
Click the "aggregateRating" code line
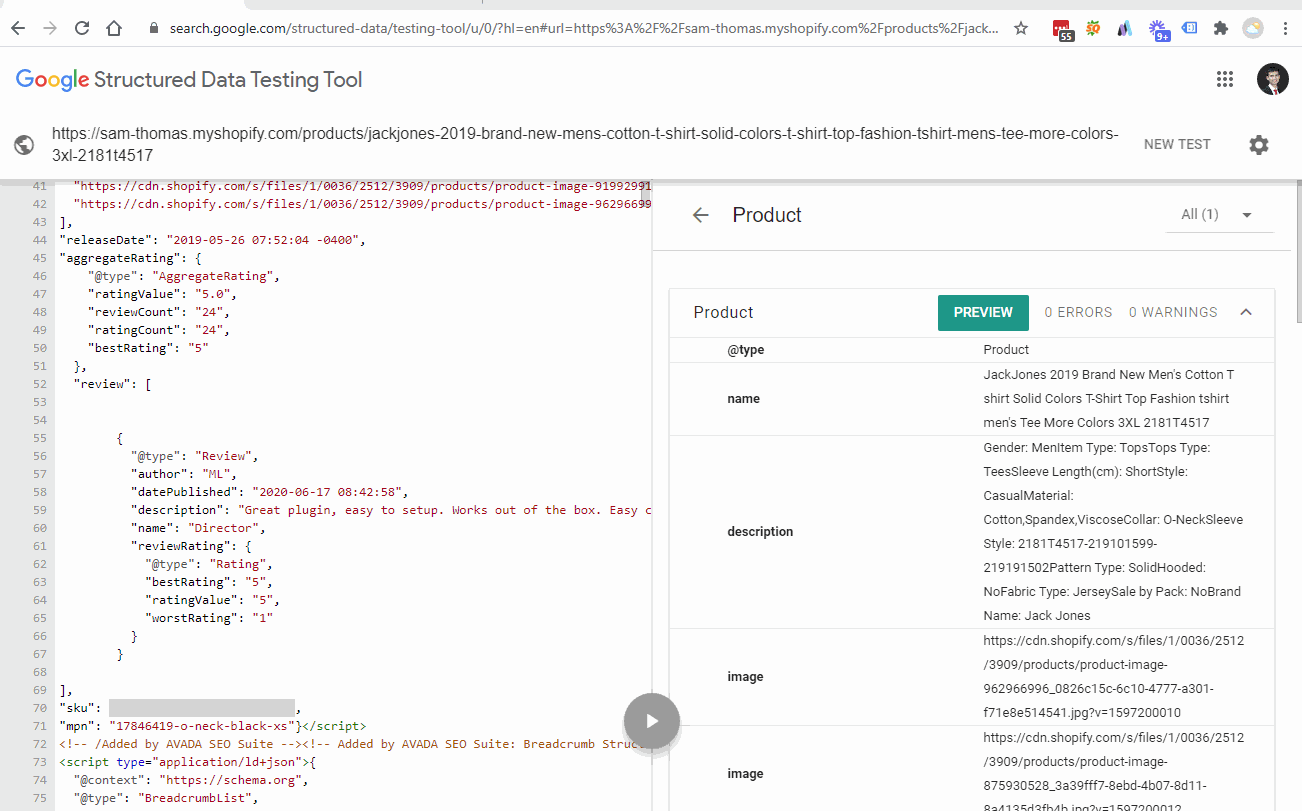(x=131, y=258)
